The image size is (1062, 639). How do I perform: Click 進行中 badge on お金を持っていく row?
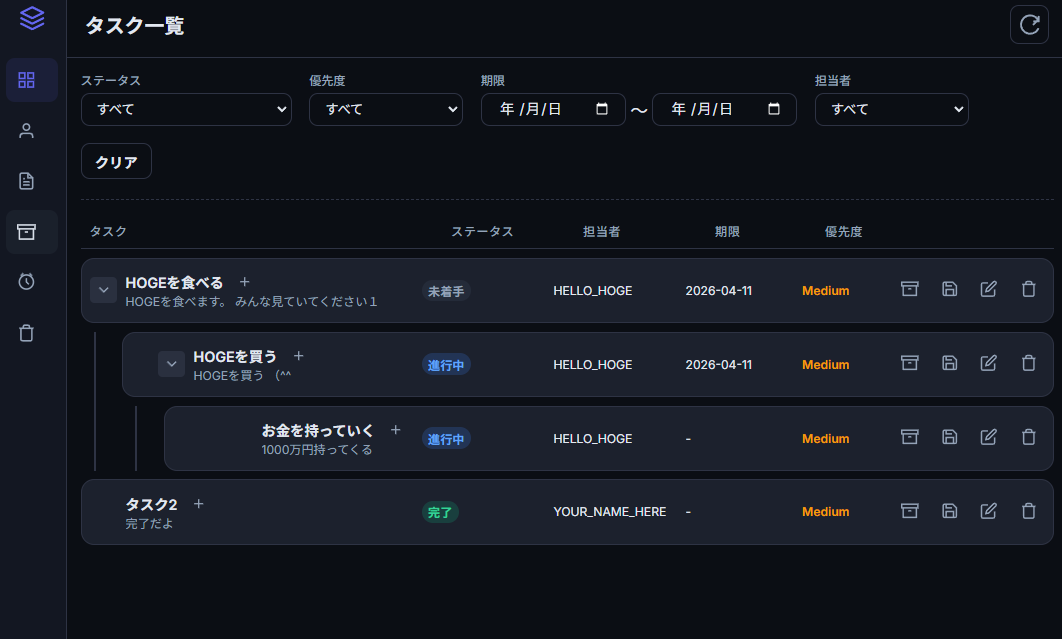pyautogui.click(x=446, y=439)
